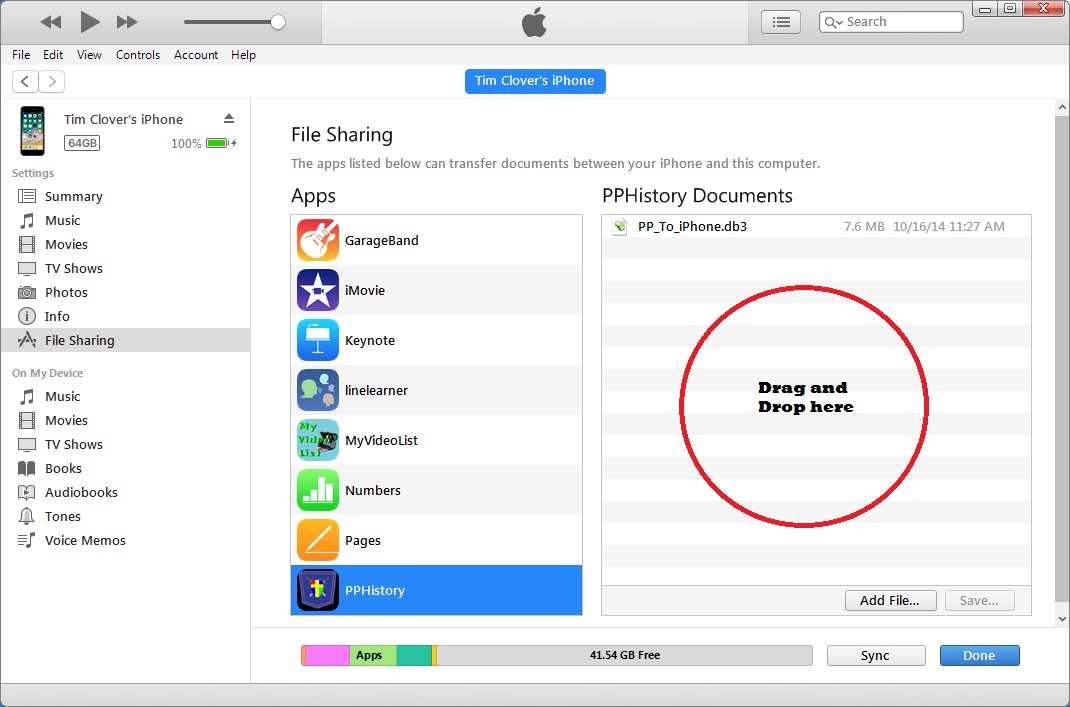Click the pink storage segment
This screenshot has width=1070, height=707.
coord(327,656)
